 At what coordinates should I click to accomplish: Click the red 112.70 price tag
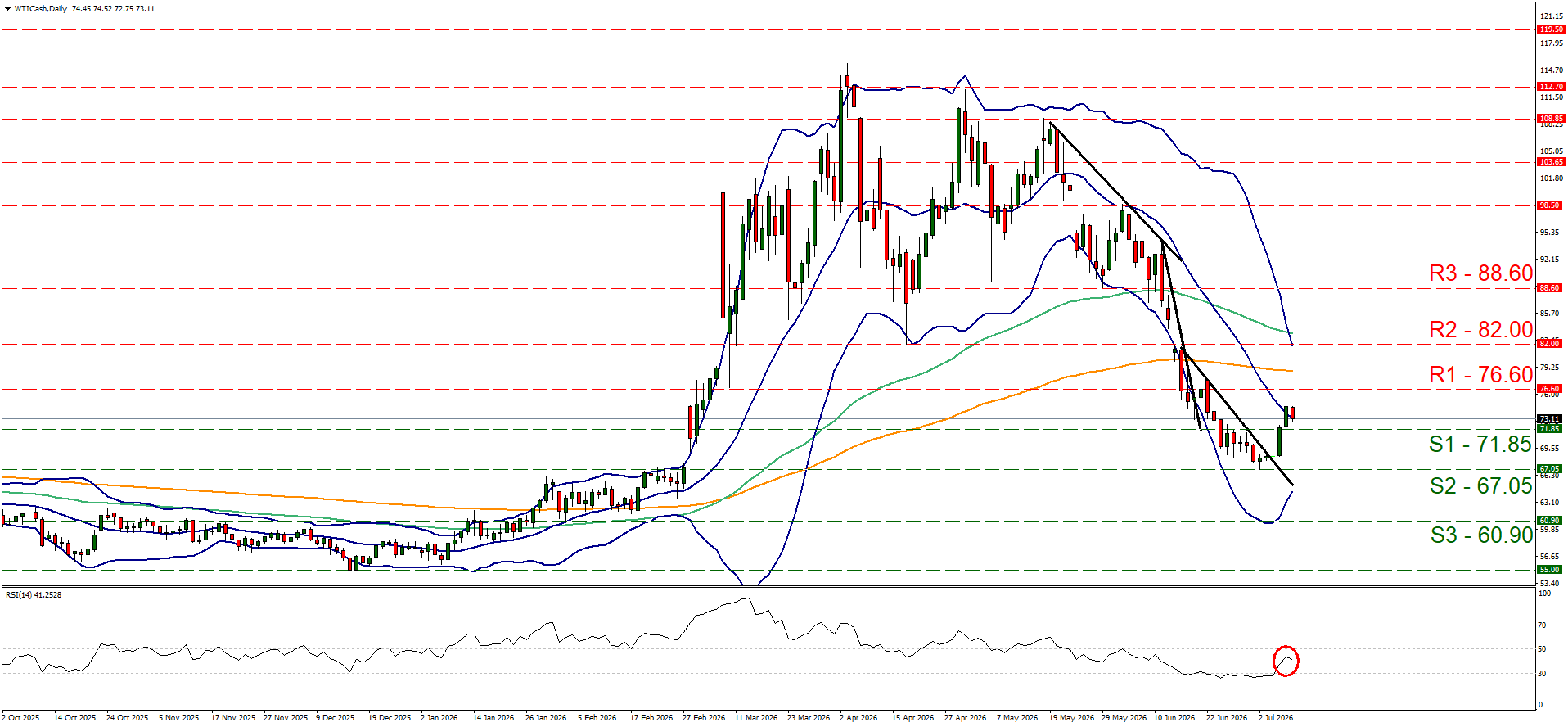(x=1552, y=87)
